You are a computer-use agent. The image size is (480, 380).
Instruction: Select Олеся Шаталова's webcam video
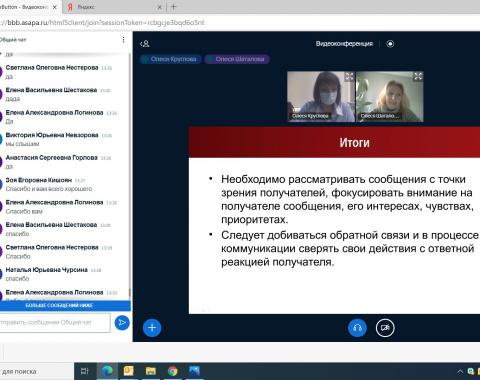point(390,97)
